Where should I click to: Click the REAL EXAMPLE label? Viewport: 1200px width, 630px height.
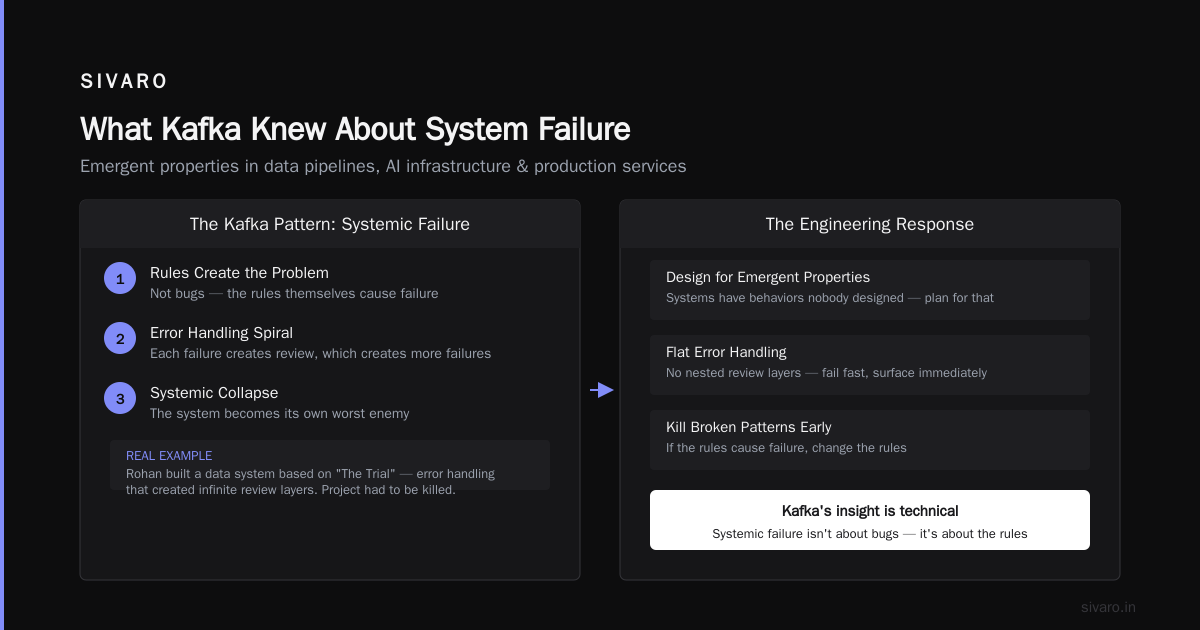(x=169, y=456)
